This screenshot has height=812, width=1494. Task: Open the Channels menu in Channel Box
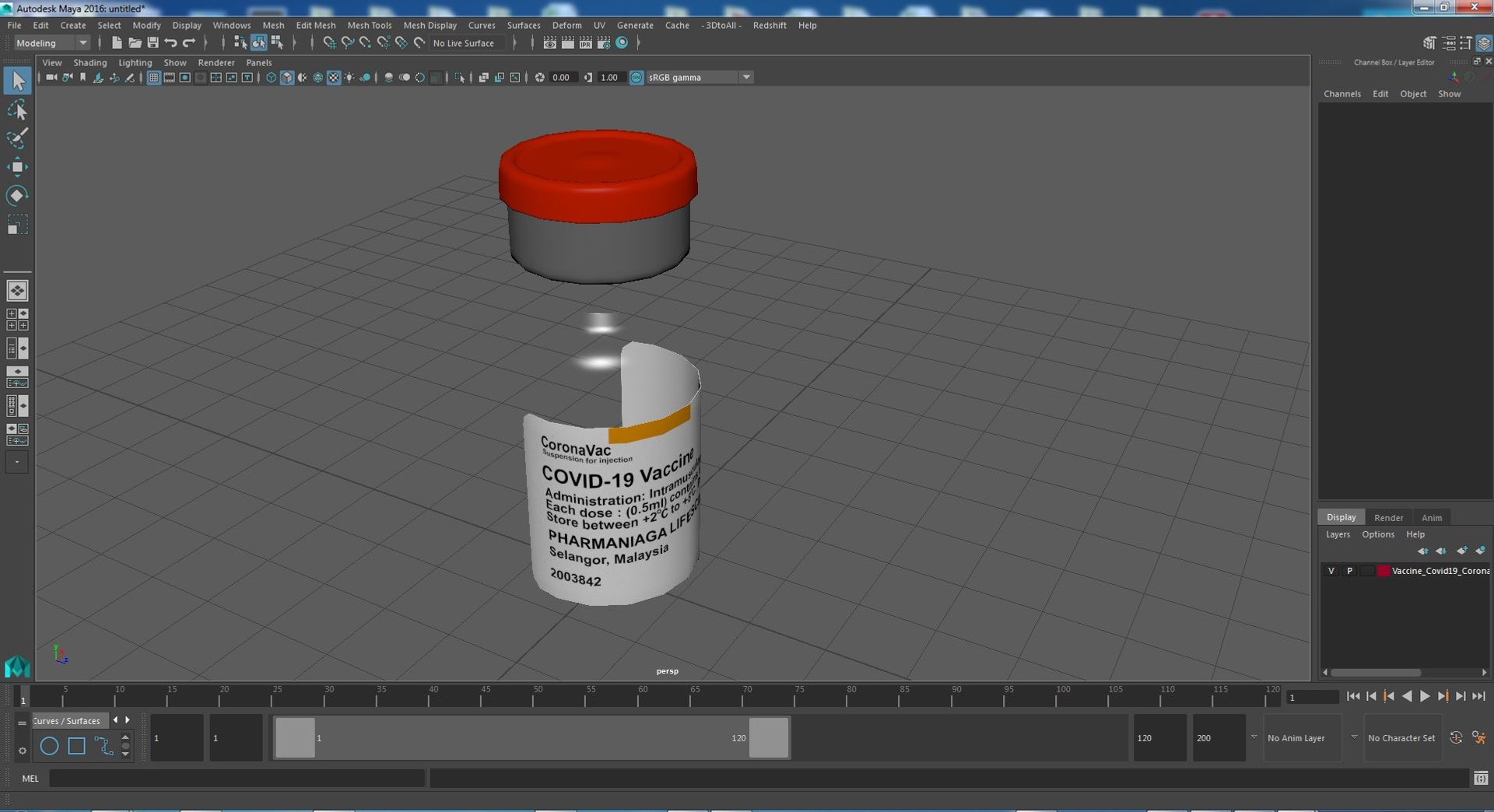pos(1342,94)
